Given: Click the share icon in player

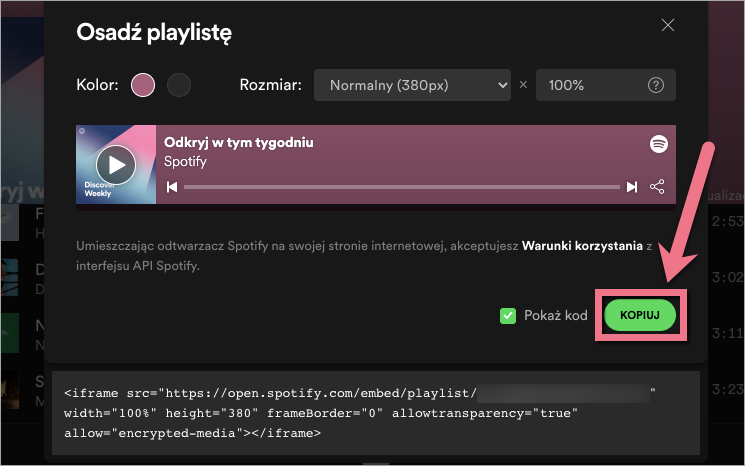Looking at the screenshot, I should coord(657,187).
